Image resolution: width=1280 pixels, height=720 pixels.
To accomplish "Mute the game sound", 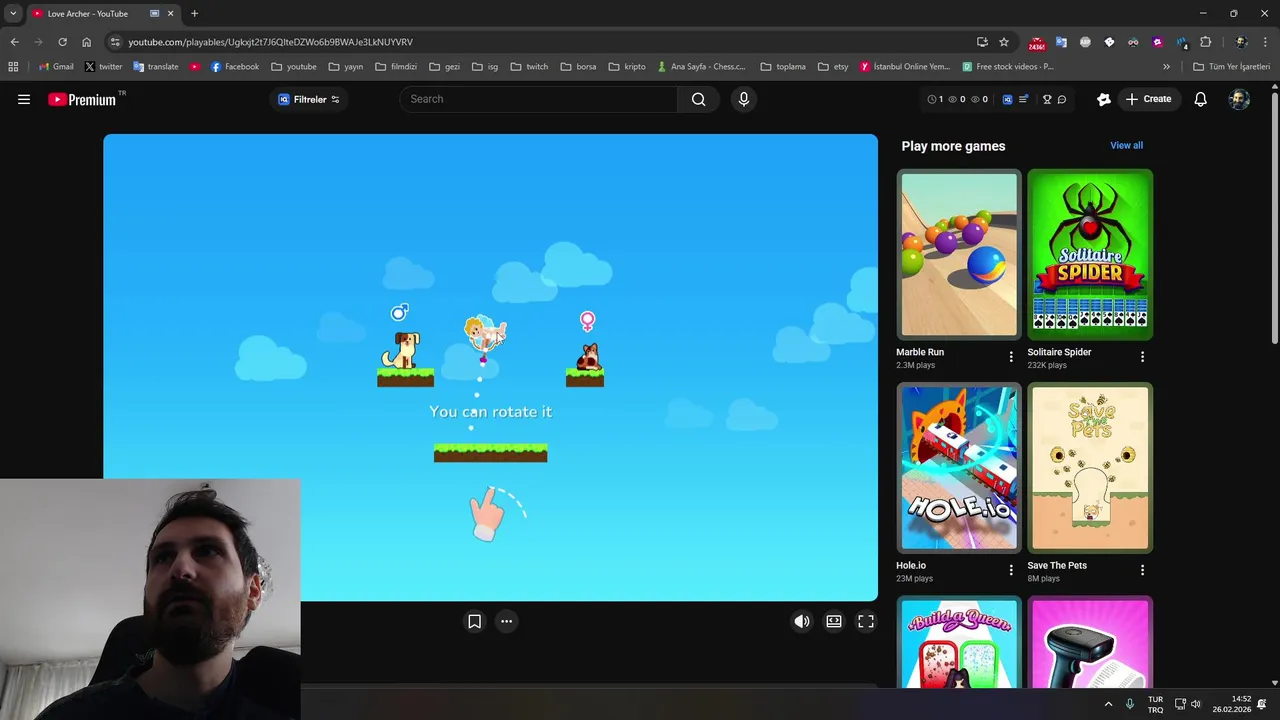I will click(802, 621).
